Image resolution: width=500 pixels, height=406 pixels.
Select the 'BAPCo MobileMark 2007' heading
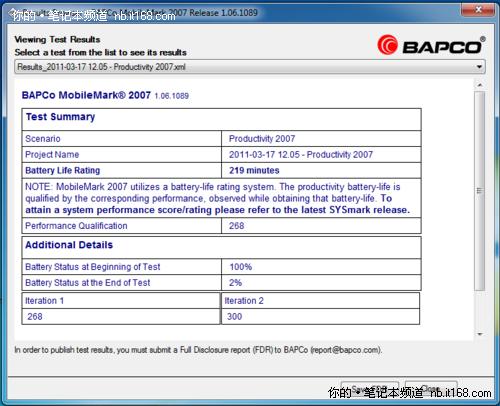pyautogui.click(x=86, y=95)
